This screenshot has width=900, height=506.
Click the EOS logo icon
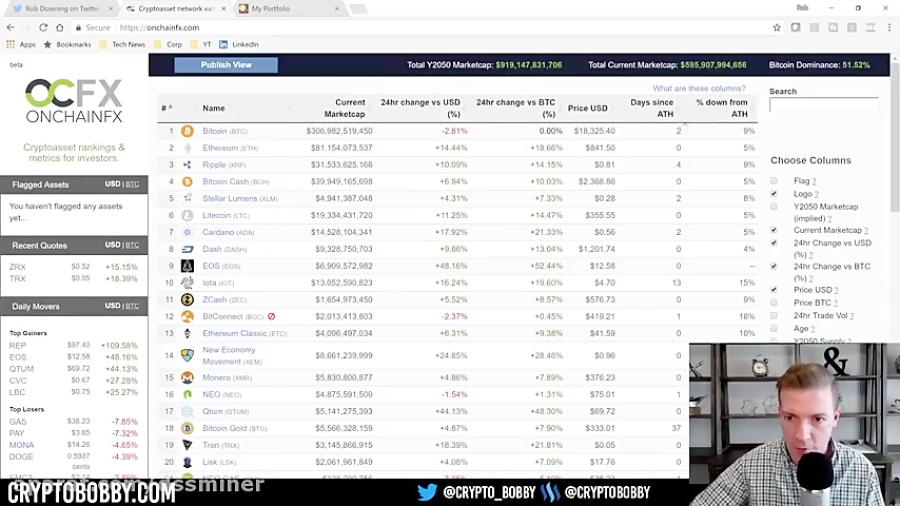click(187, 266)
